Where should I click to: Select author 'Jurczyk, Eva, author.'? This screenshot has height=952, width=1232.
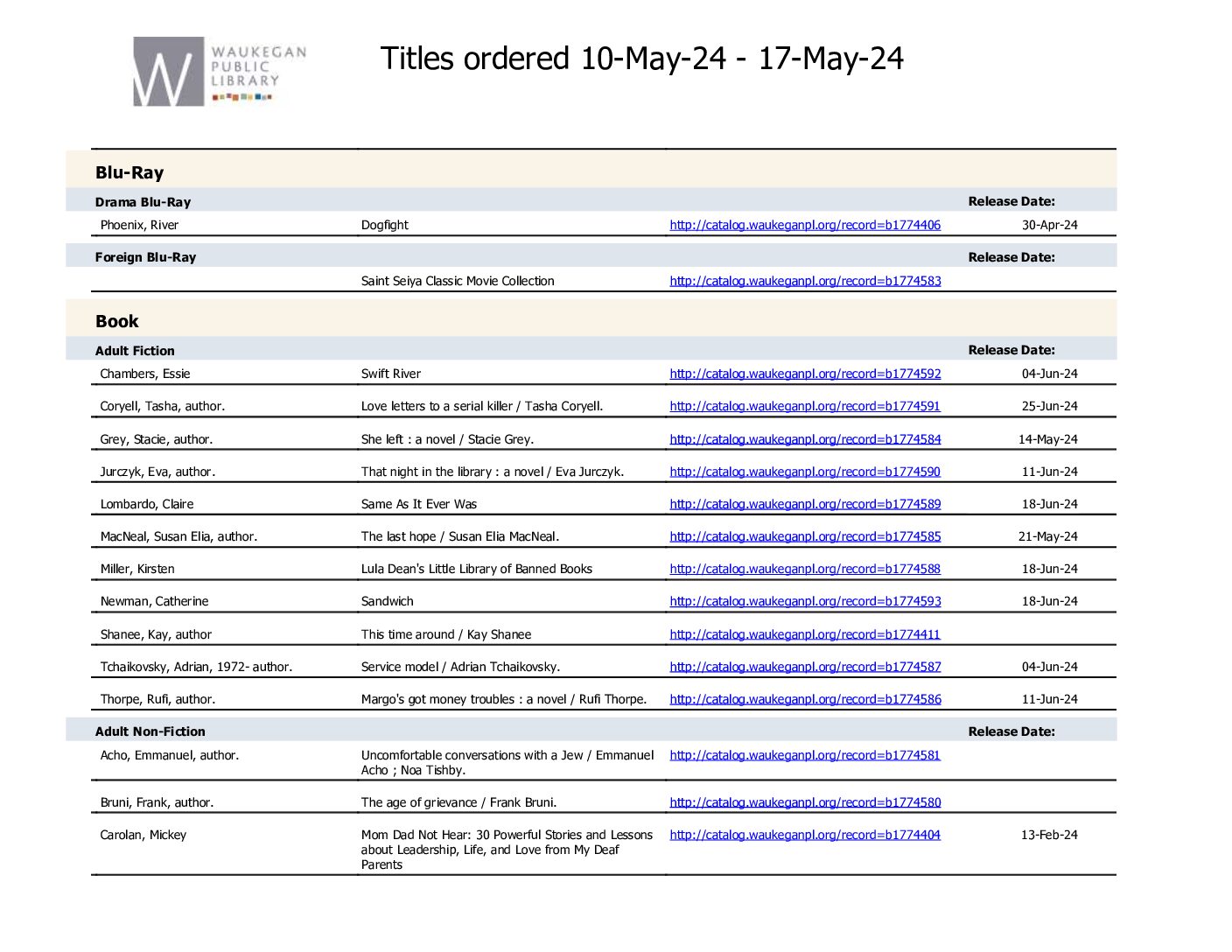click(x=157, y=472)
